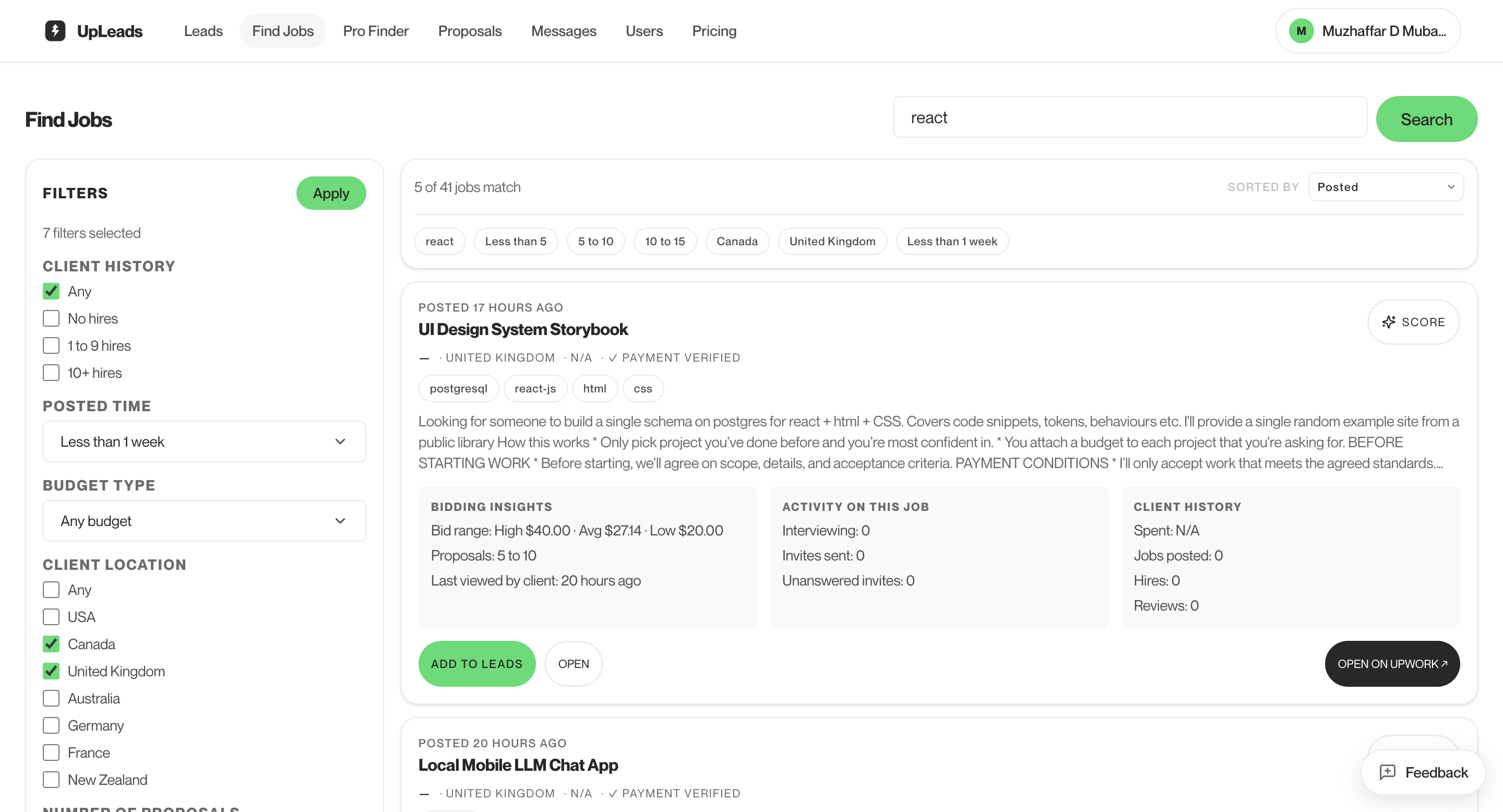Check the client history Any checkbox
The image size is (1503, 812).
(51, 291)
